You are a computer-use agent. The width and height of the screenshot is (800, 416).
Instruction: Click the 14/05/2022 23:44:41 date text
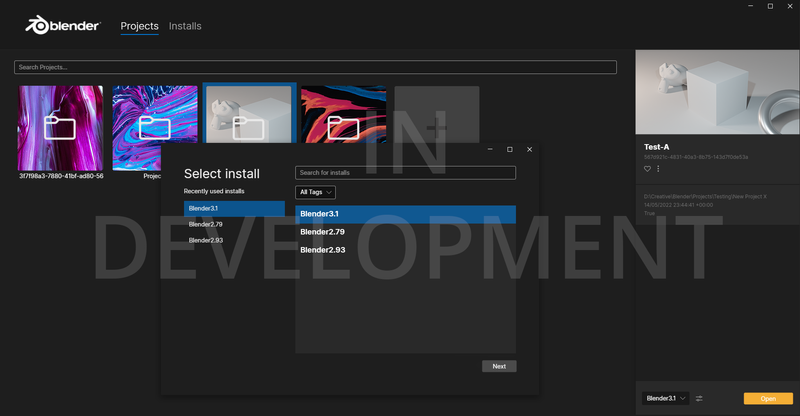(x=678, y=205)
